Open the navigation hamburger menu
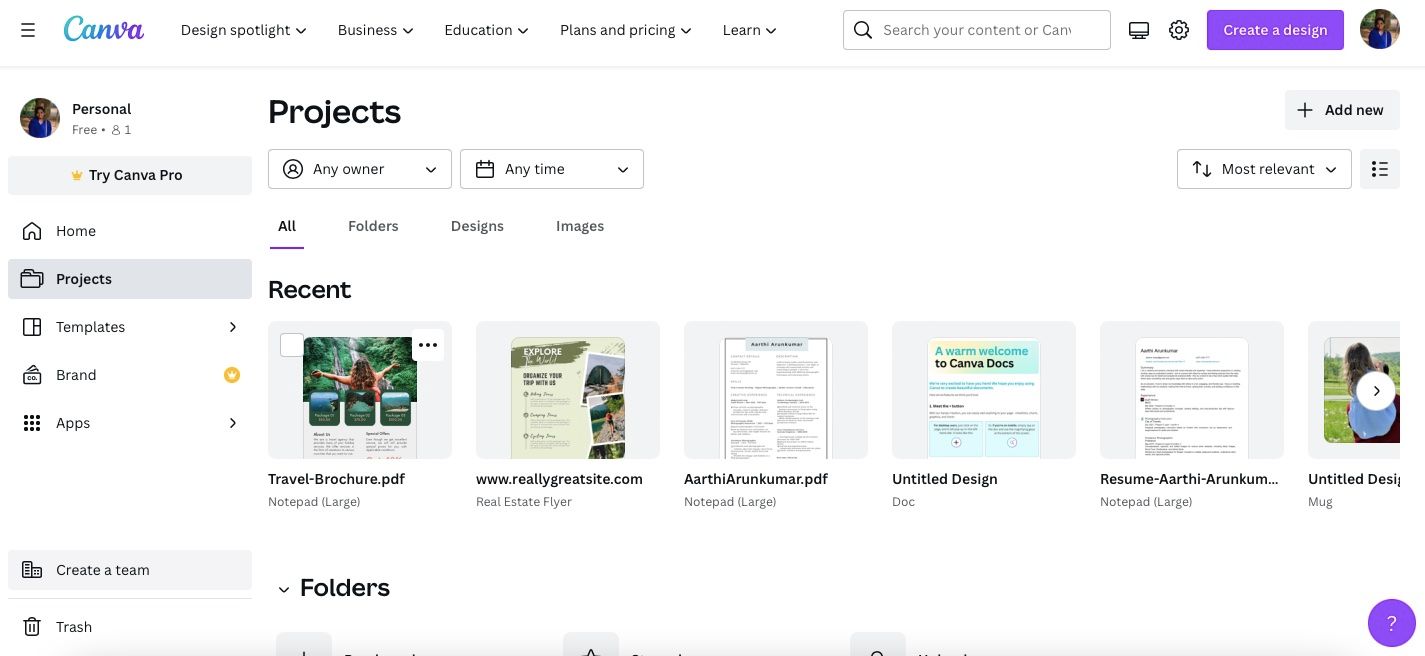Screen dimensions: 1425x656 pos(27,29)
